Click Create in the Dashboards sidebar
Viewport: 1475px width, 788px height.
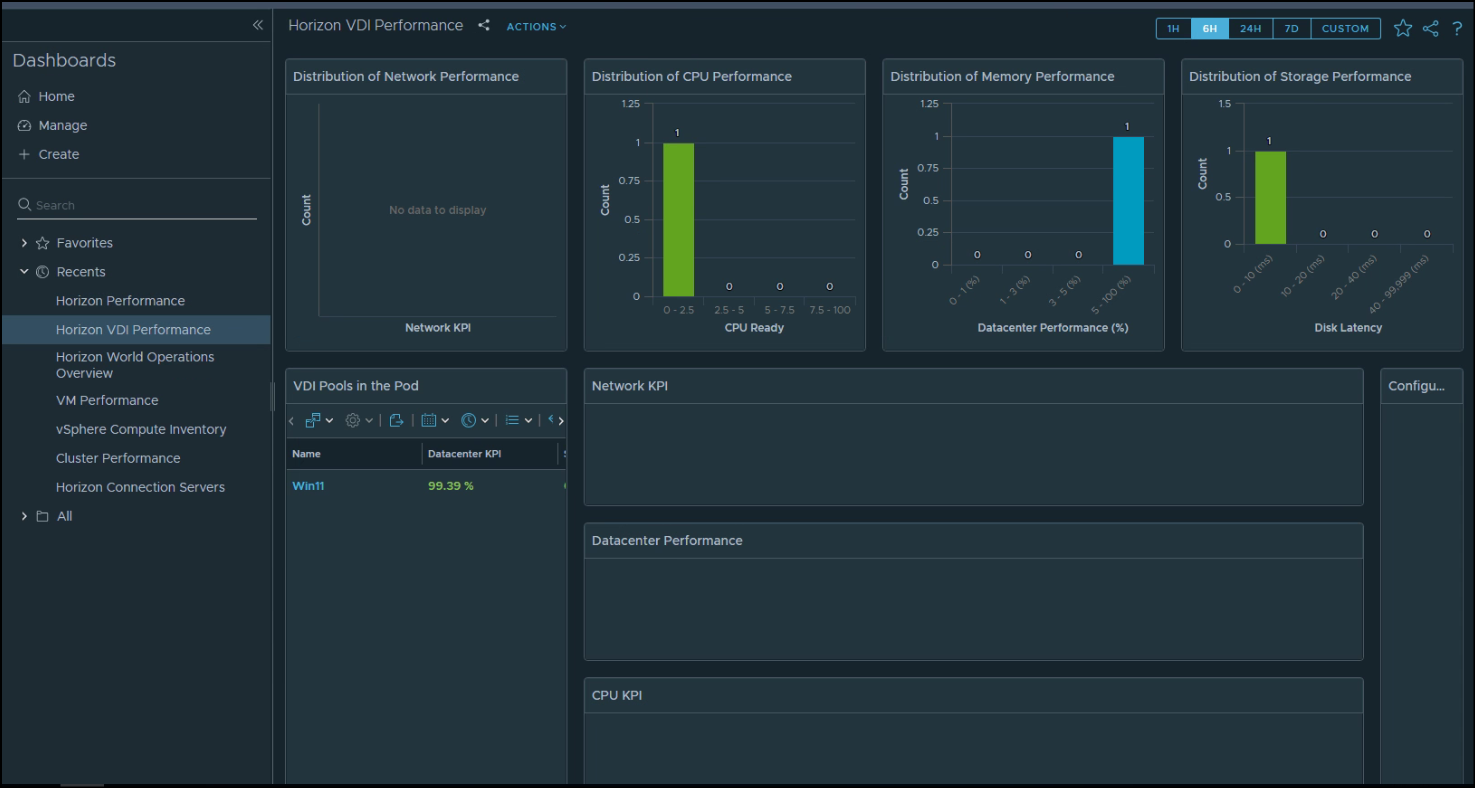pos(23,154)
